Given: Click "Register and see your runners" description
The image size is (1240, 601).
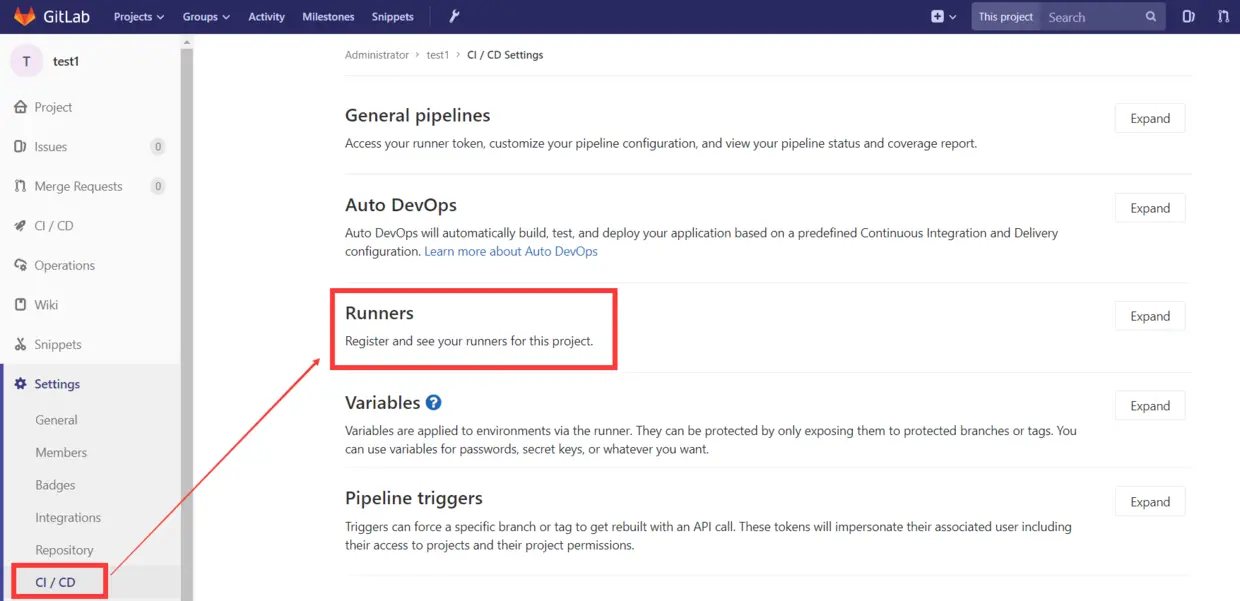Looking at the screenshot, I should (x=469, y=341).
